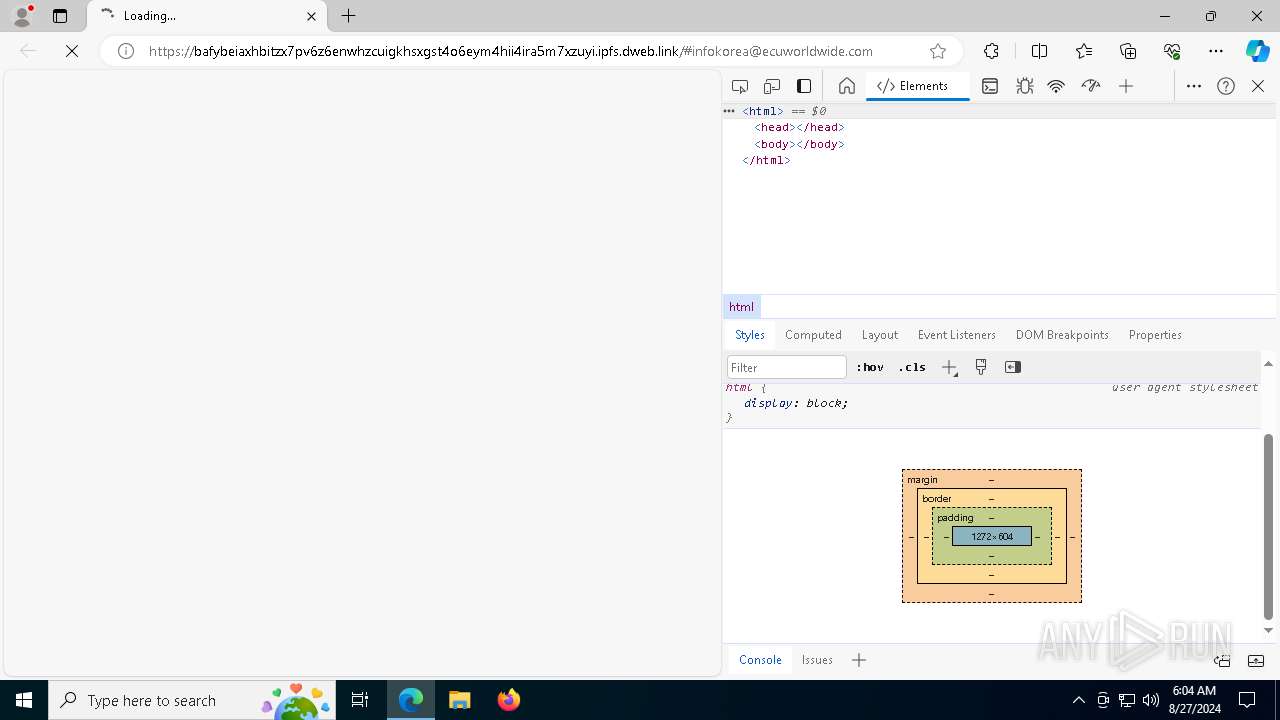Select the head element node

tap(799, 128)
